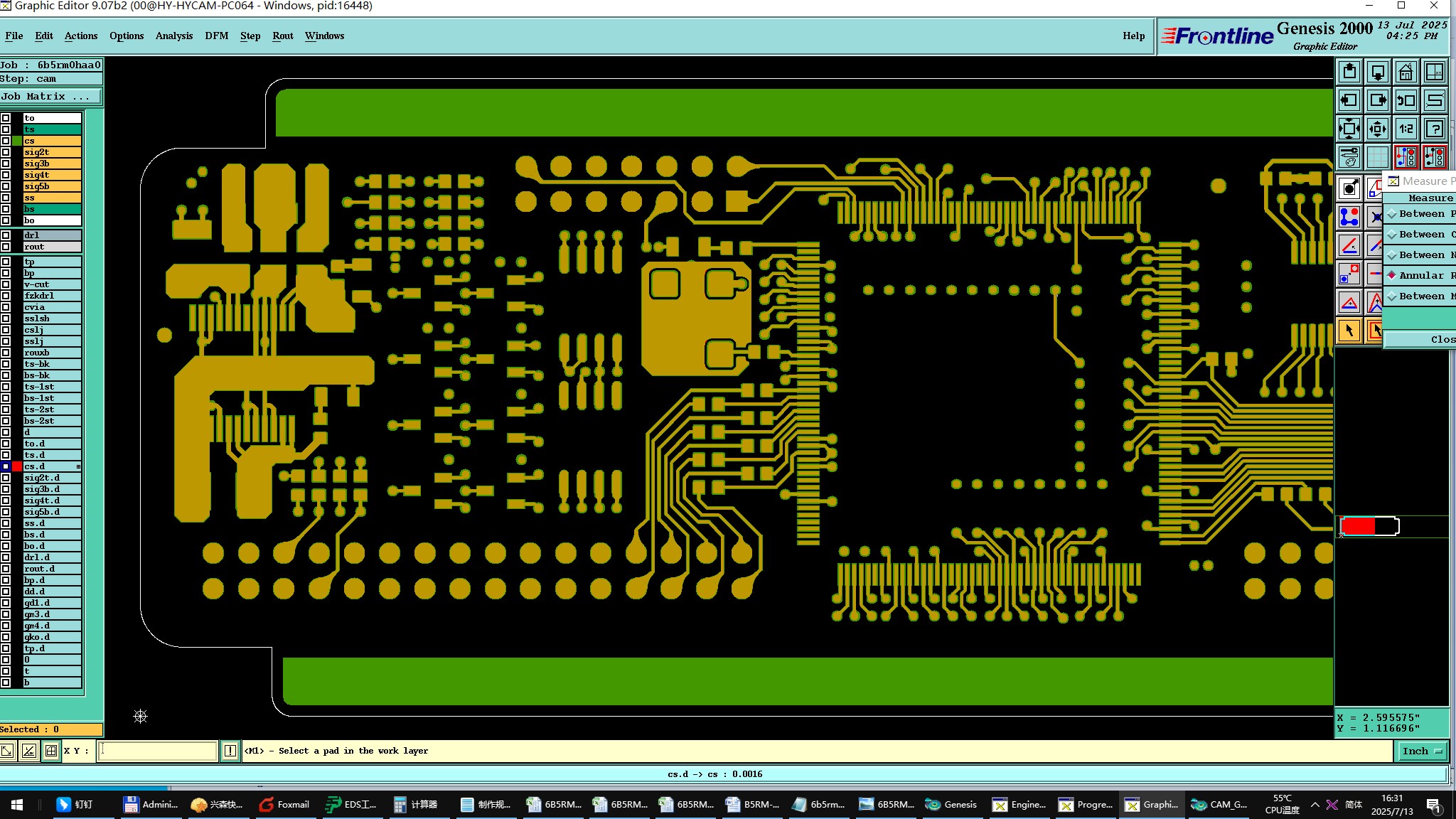Select the Annular radio option in Measure

pyautogui.click(x=1392, y=275)
